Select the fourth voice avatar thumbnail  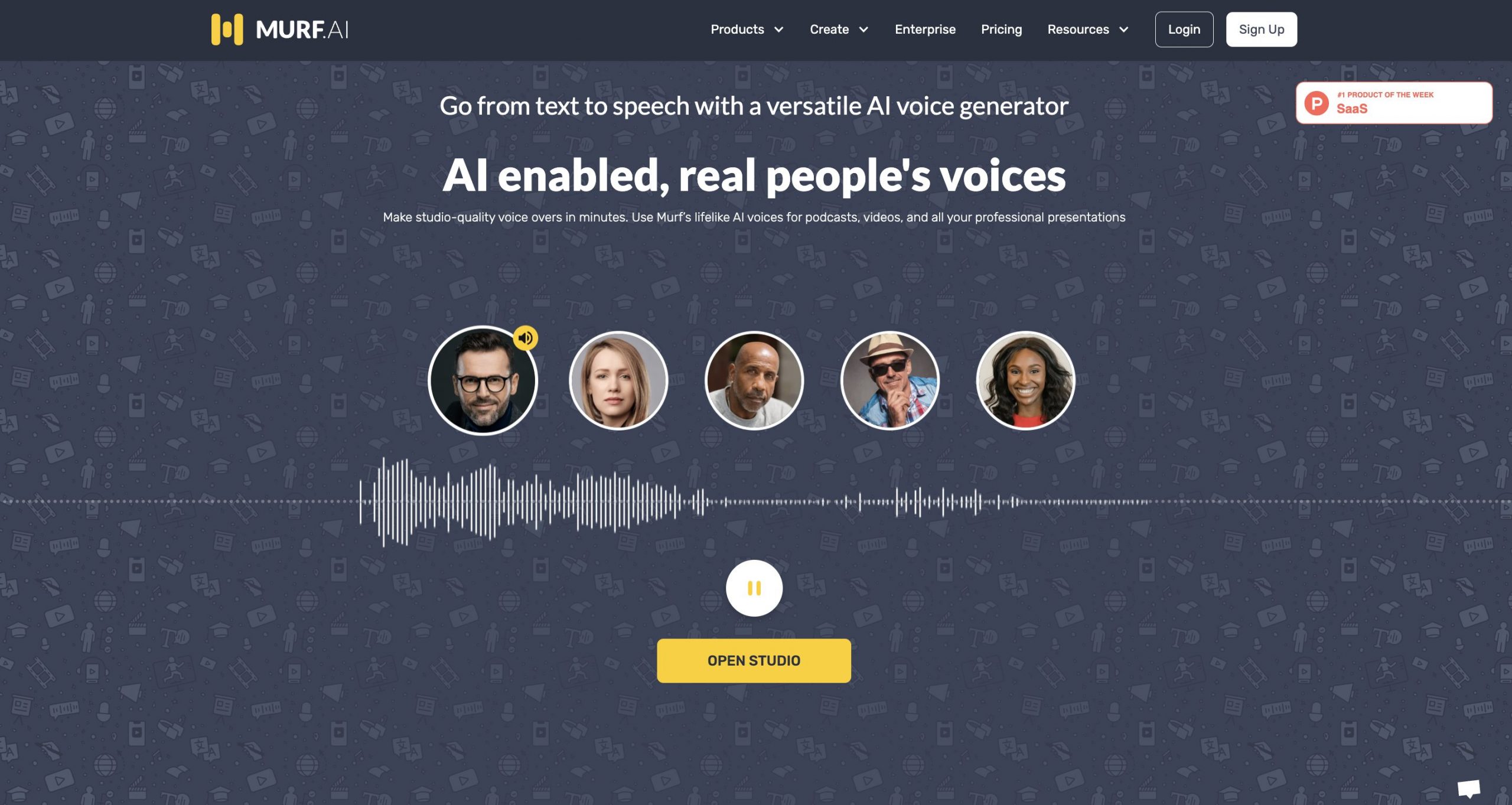(889, 380)
